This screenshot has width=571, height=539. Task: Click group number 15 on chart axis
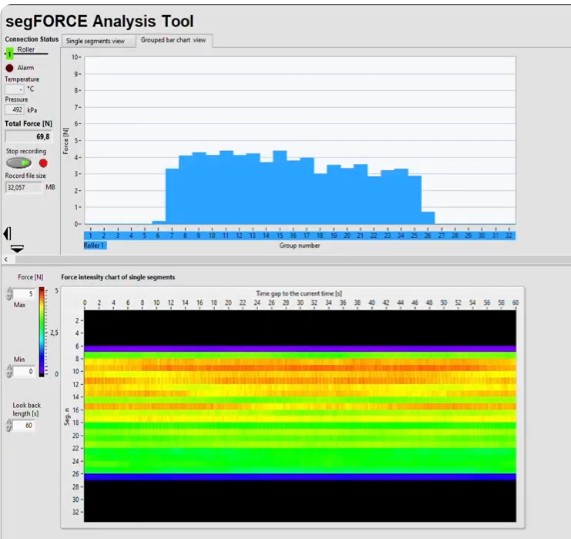pos(280,236)
